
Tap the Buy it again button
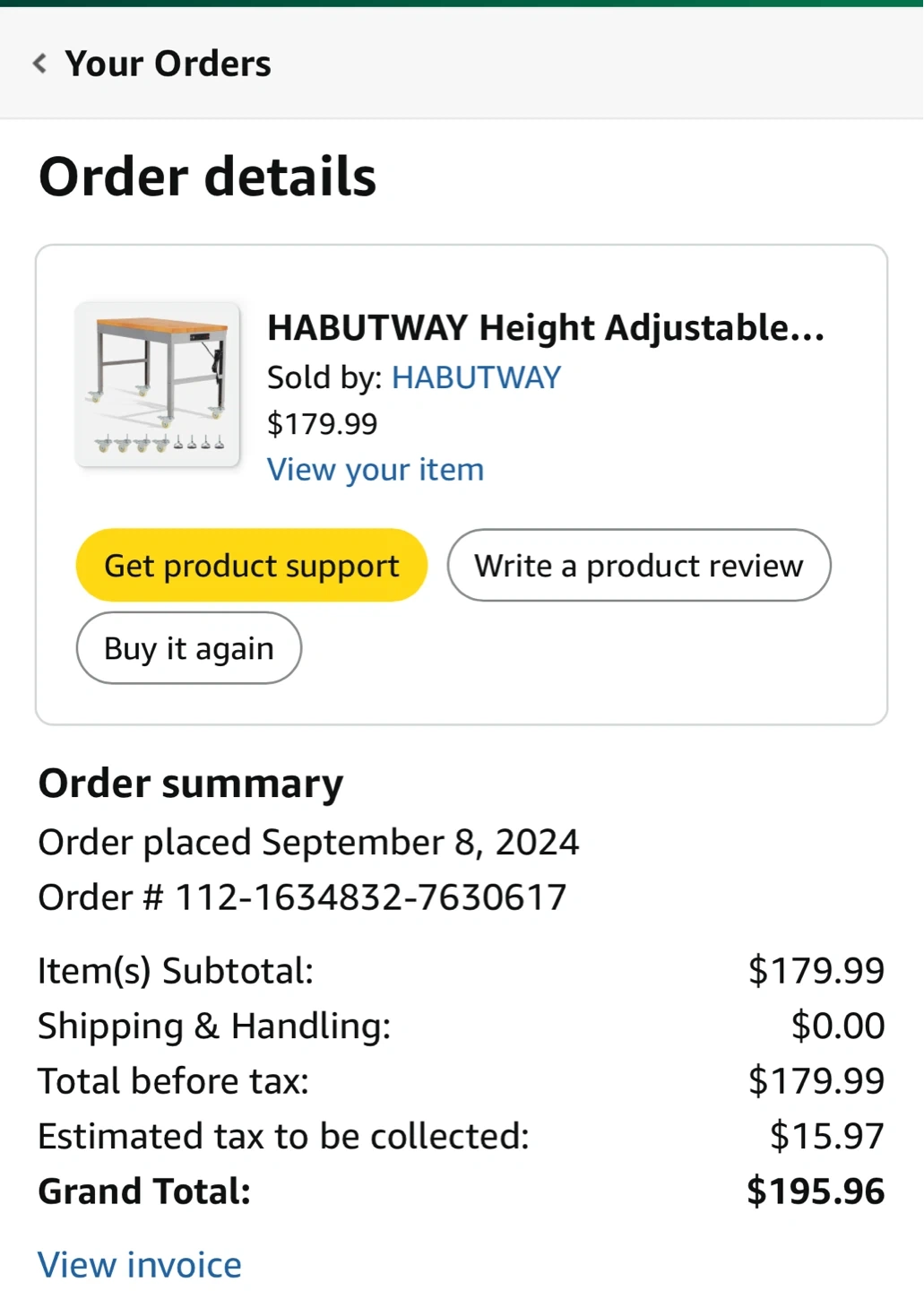point(189,648)
